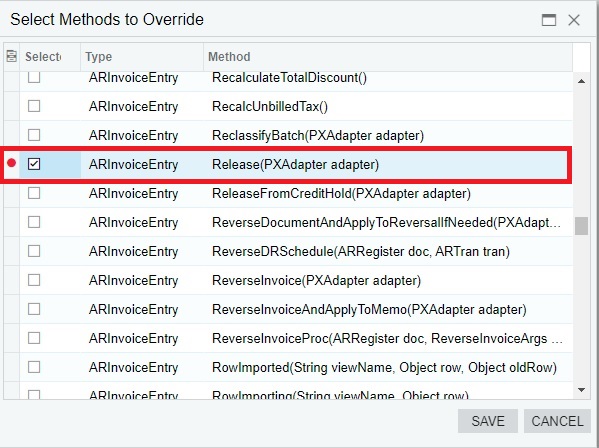Click the SAVE button
The image size is (599, 448).
[488, 421]
